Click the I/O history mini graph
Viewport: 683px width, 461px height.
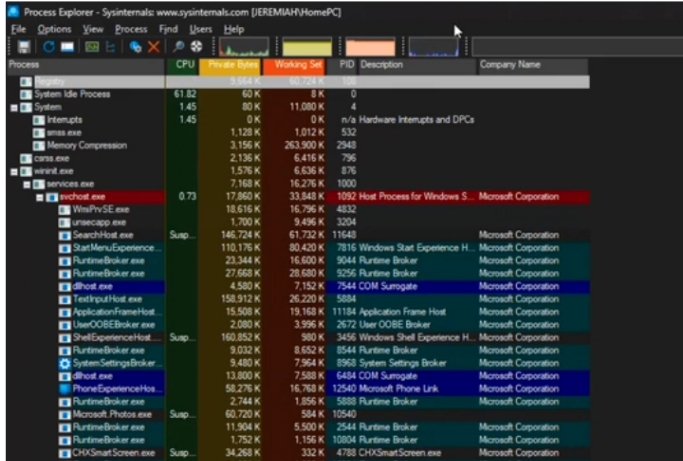pyautogui.click(x=433, y=47)
